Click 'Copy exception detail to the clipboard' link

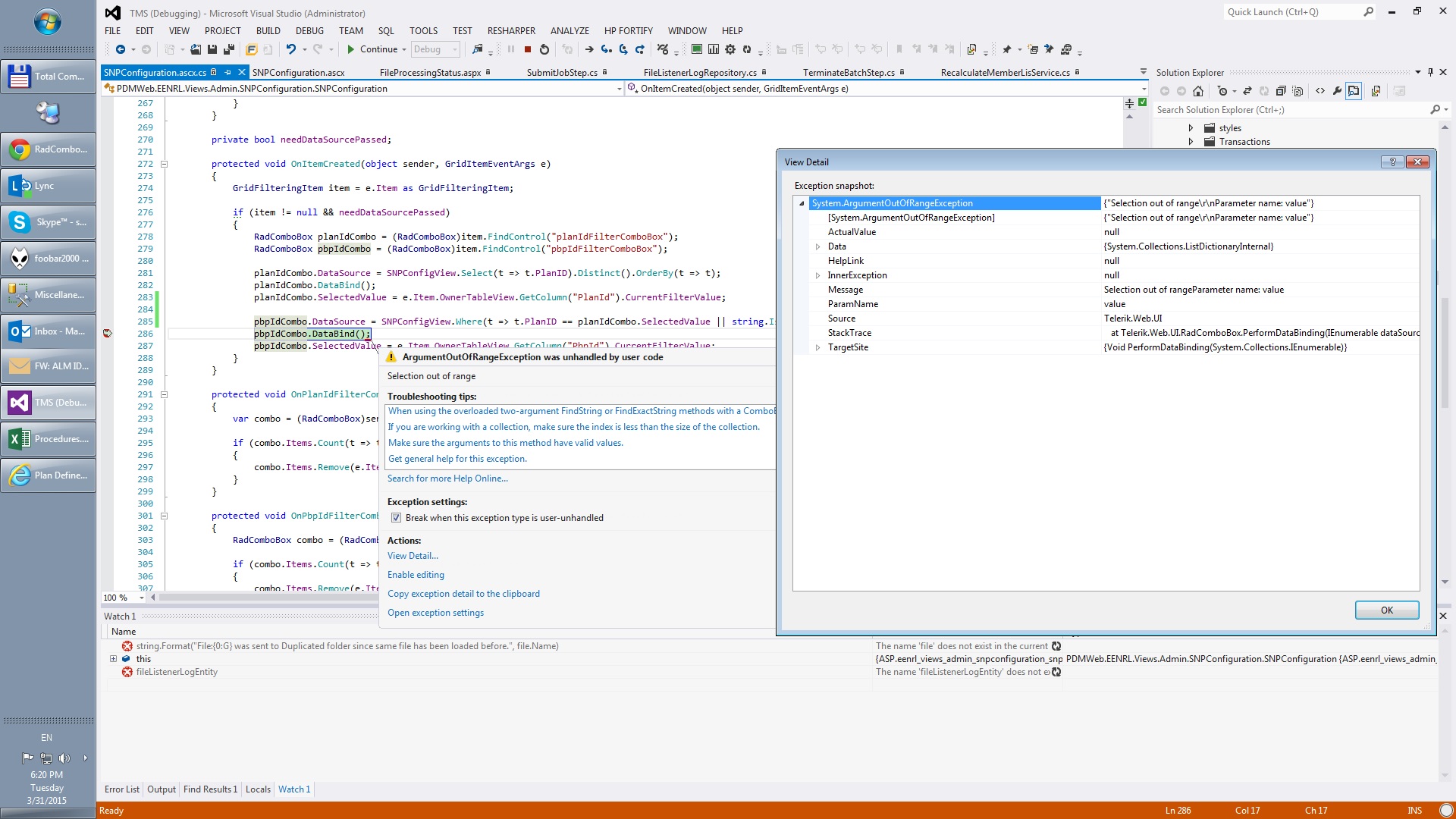coord(463,594)
